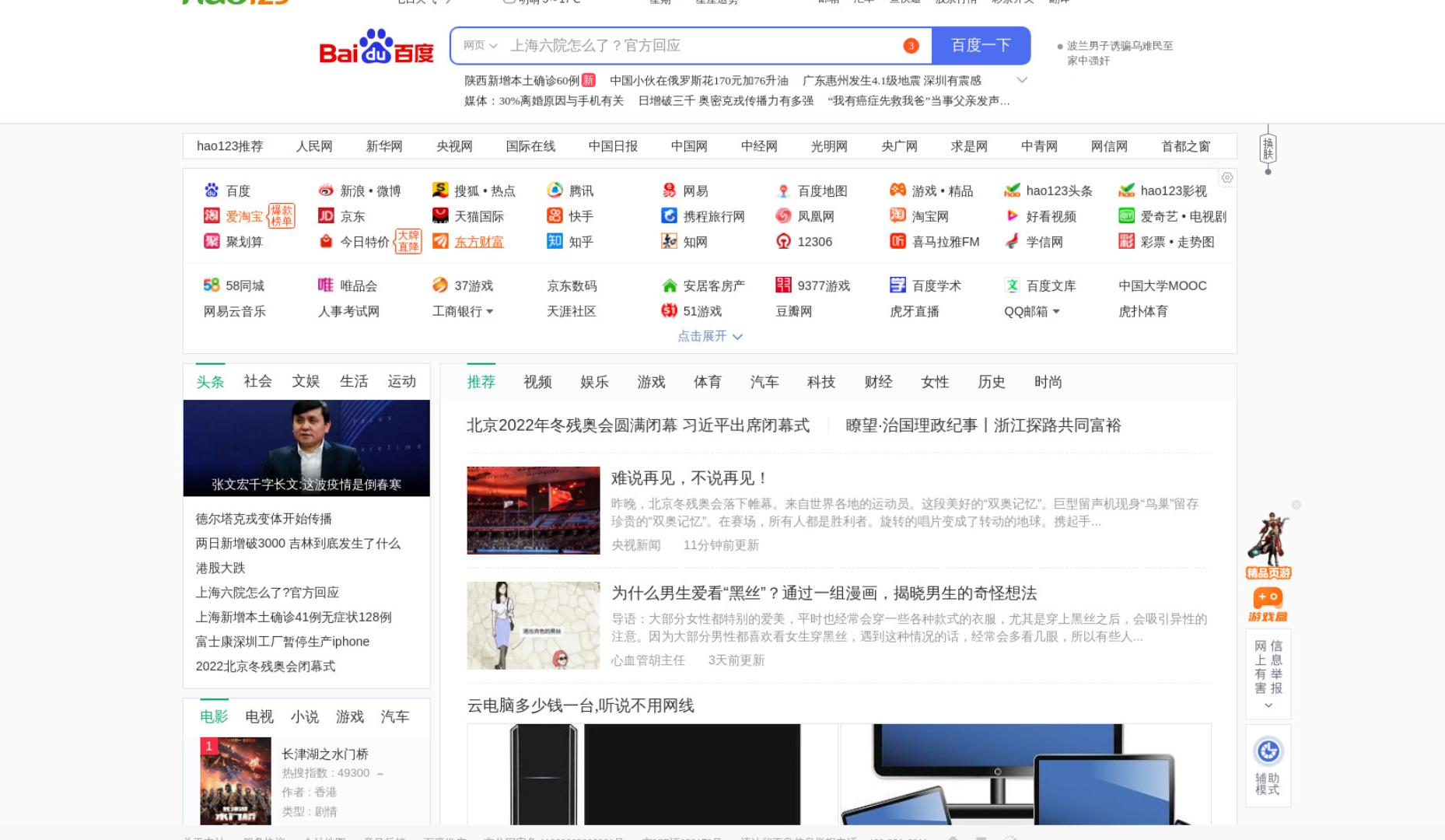
Task: Open the 长津湖之水门桥 movie poster
Action: [236, 781]
